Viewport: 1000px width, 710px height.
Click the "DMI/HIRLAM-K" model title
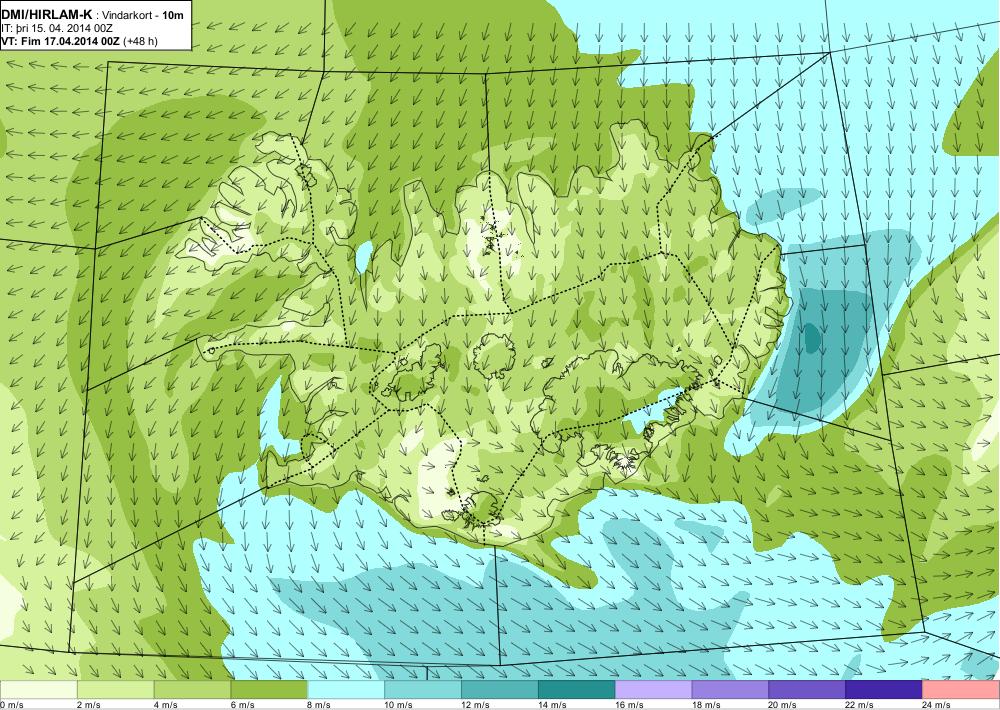47,13
